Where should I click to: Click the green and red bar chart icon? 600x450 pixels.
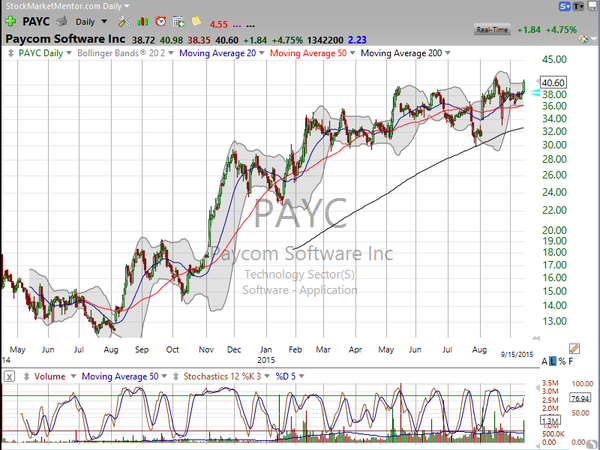(143, 21)
